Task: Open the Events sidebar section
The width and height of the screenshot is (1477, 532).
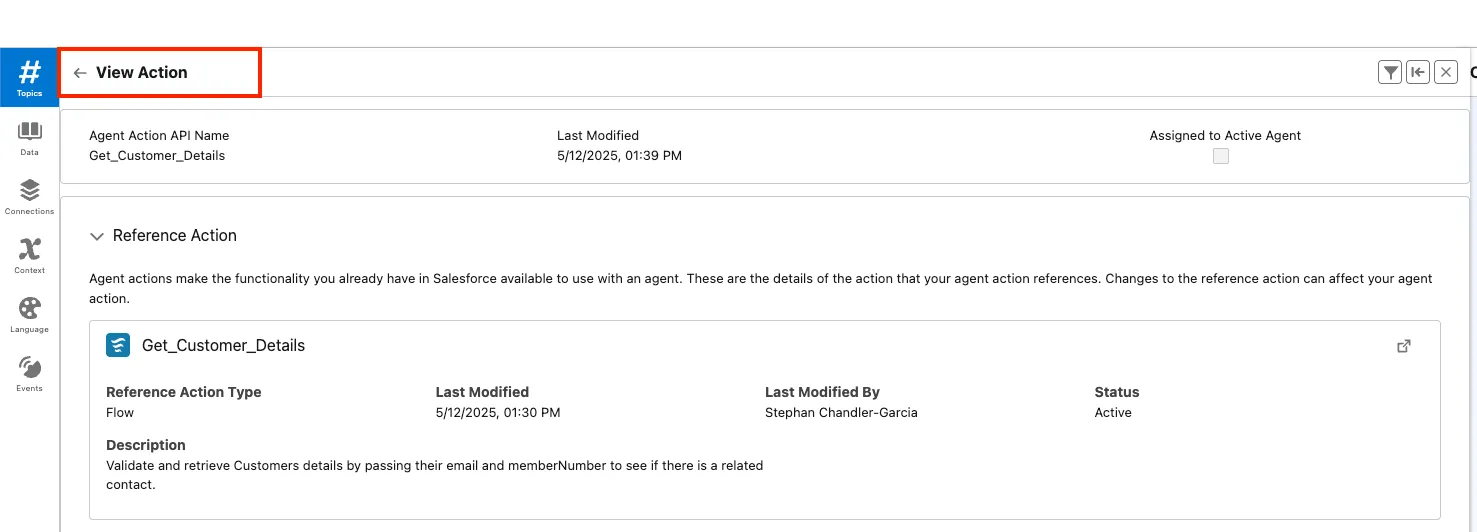Action: (29, 373)
